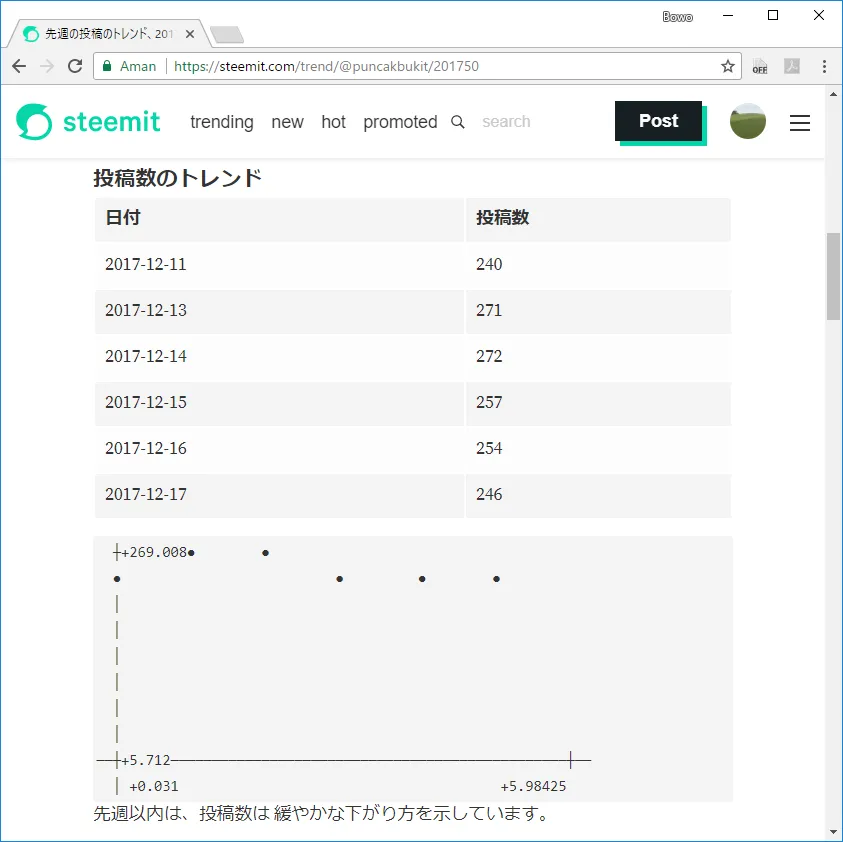Click the 2017-12-14 date cell

(280, 356)
